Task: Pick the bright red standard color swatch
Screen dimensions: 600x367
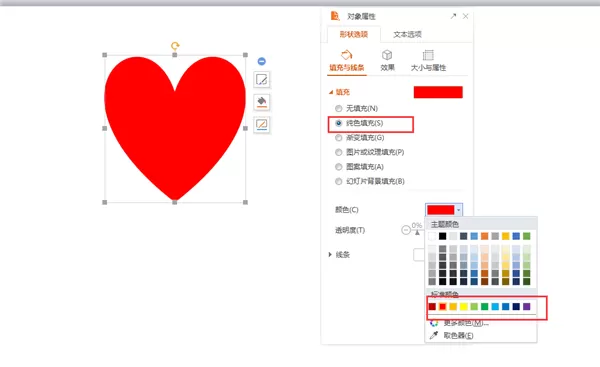Action: (x=443, y=307)
